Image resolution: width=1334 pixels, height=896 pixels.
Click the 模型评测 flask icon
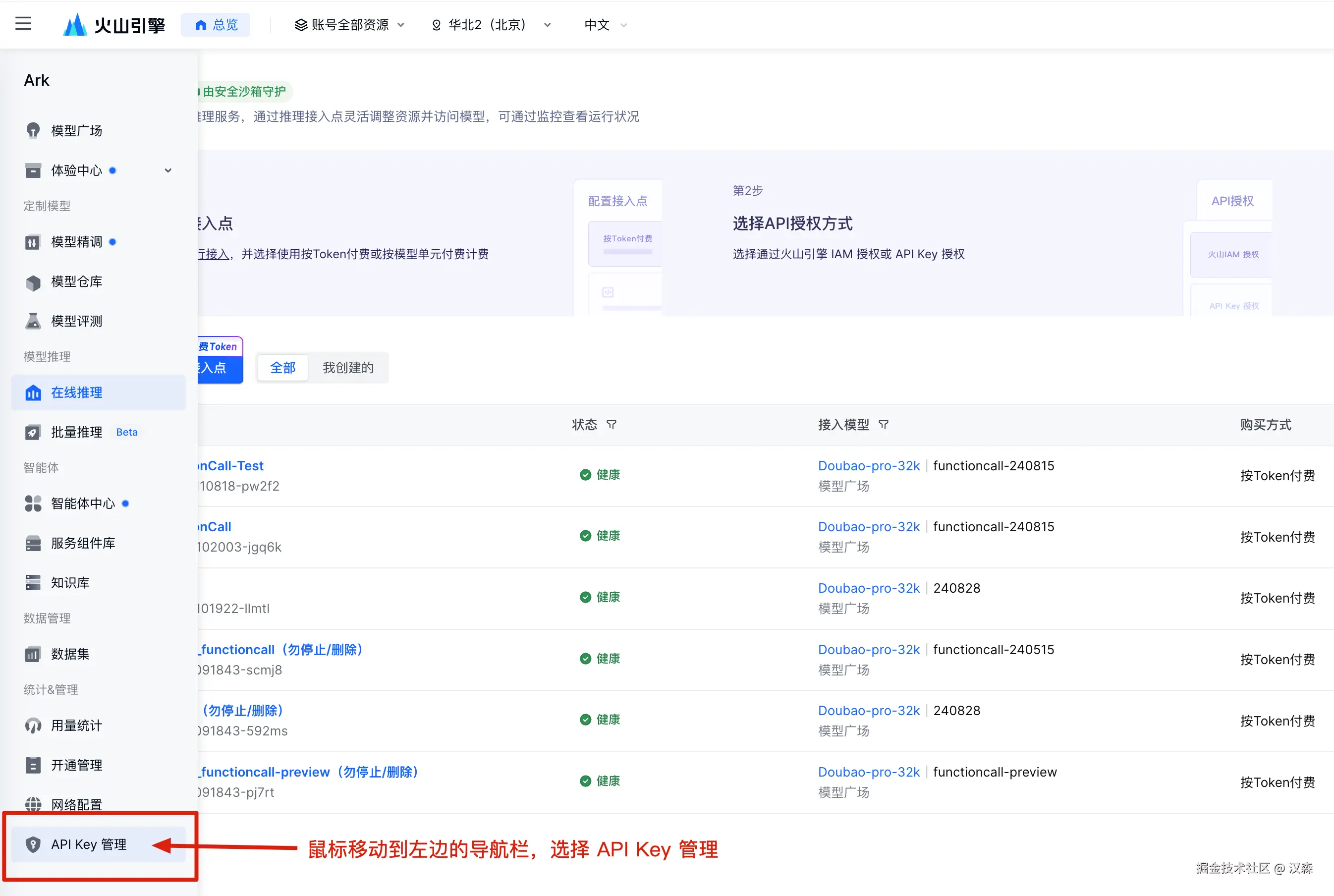(33, 322)
